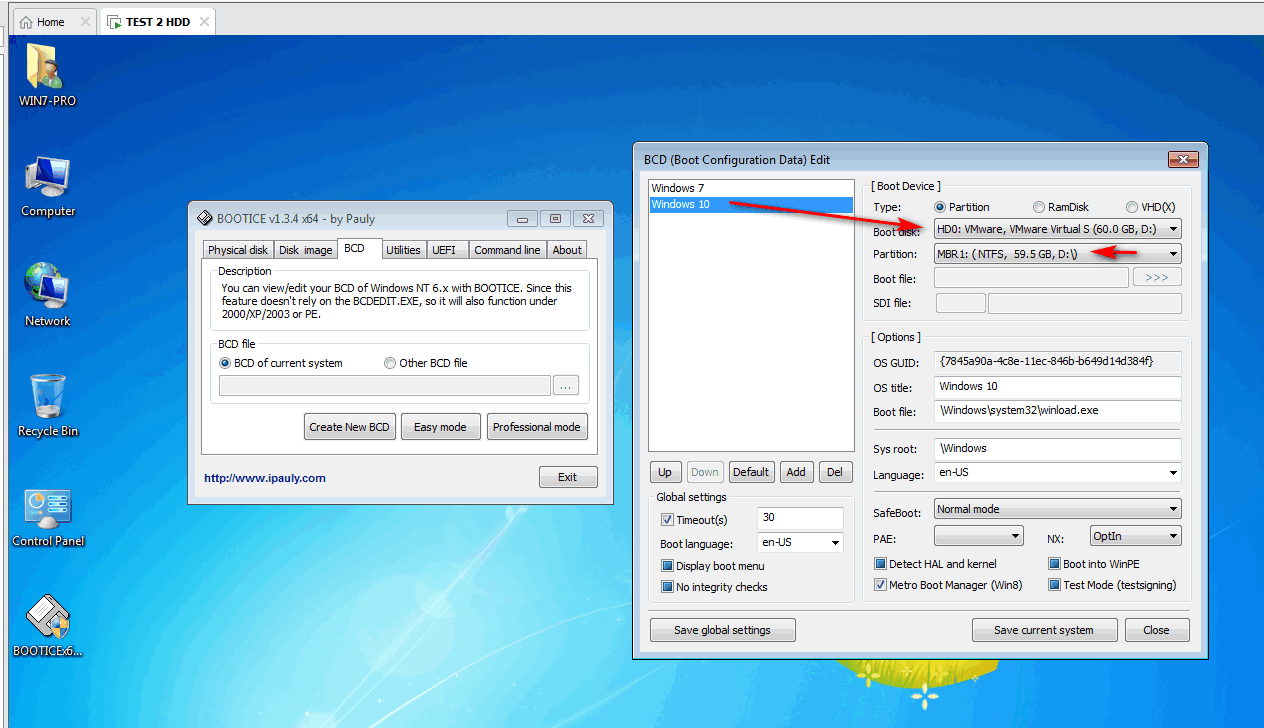The height and width of the screenshot is (728, 1264).
Task: Click Home tab house icon
Action: (26, 22)
